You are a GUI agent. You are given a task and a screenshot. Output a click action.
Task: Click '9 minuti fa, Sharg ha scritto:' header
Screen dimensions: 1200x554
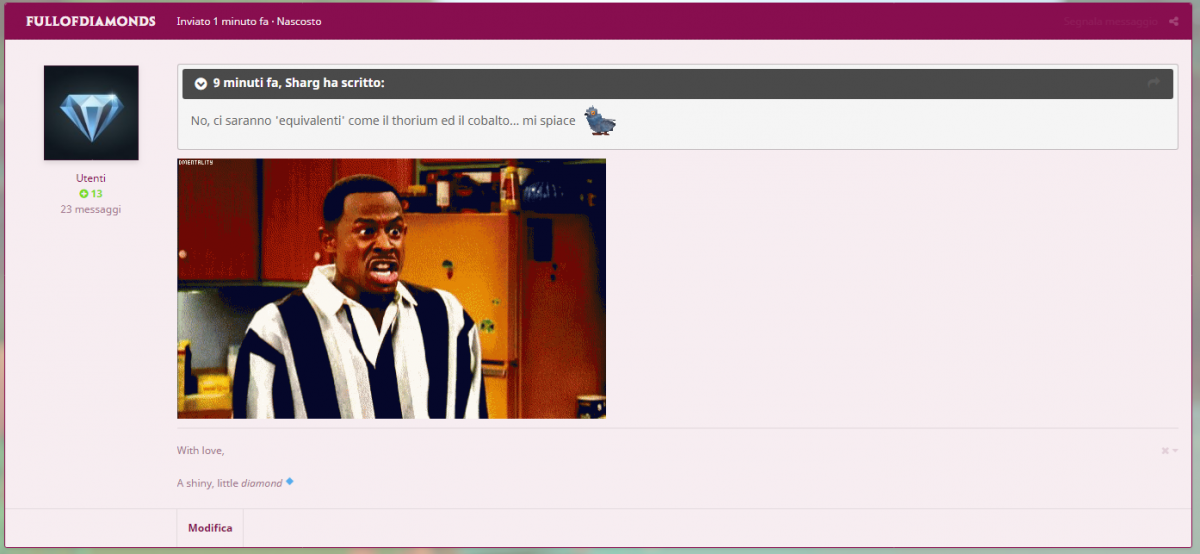(x=299, y=83)
